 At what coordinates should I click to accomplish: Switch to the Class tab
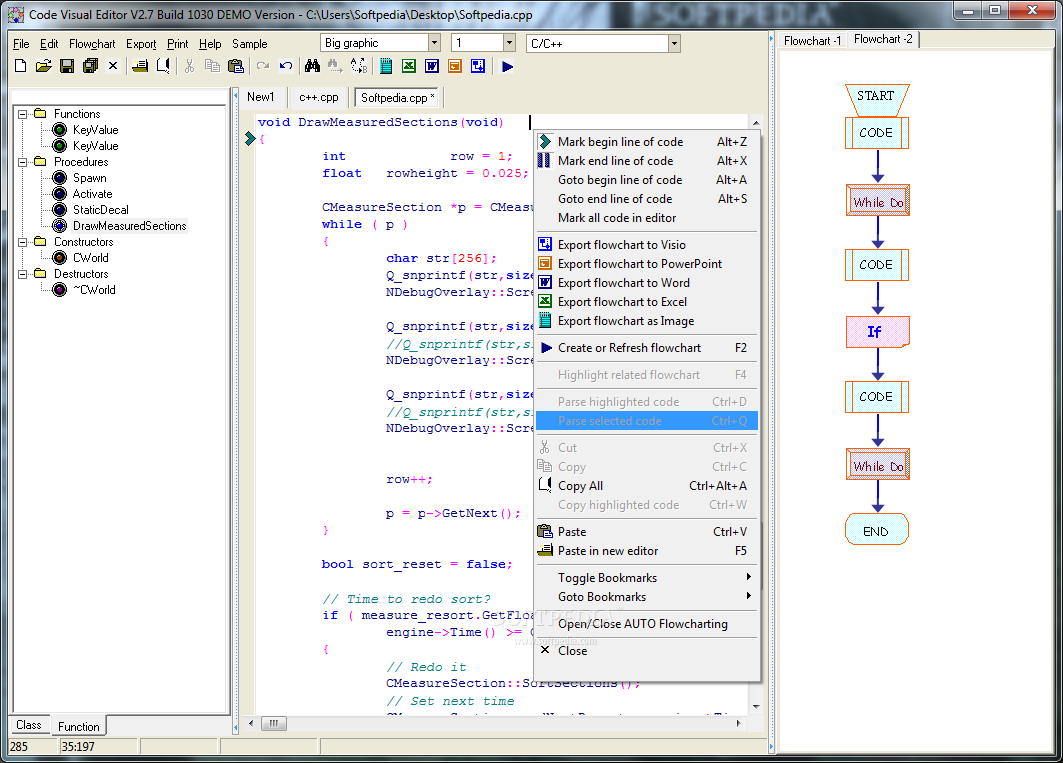(28, 725)
